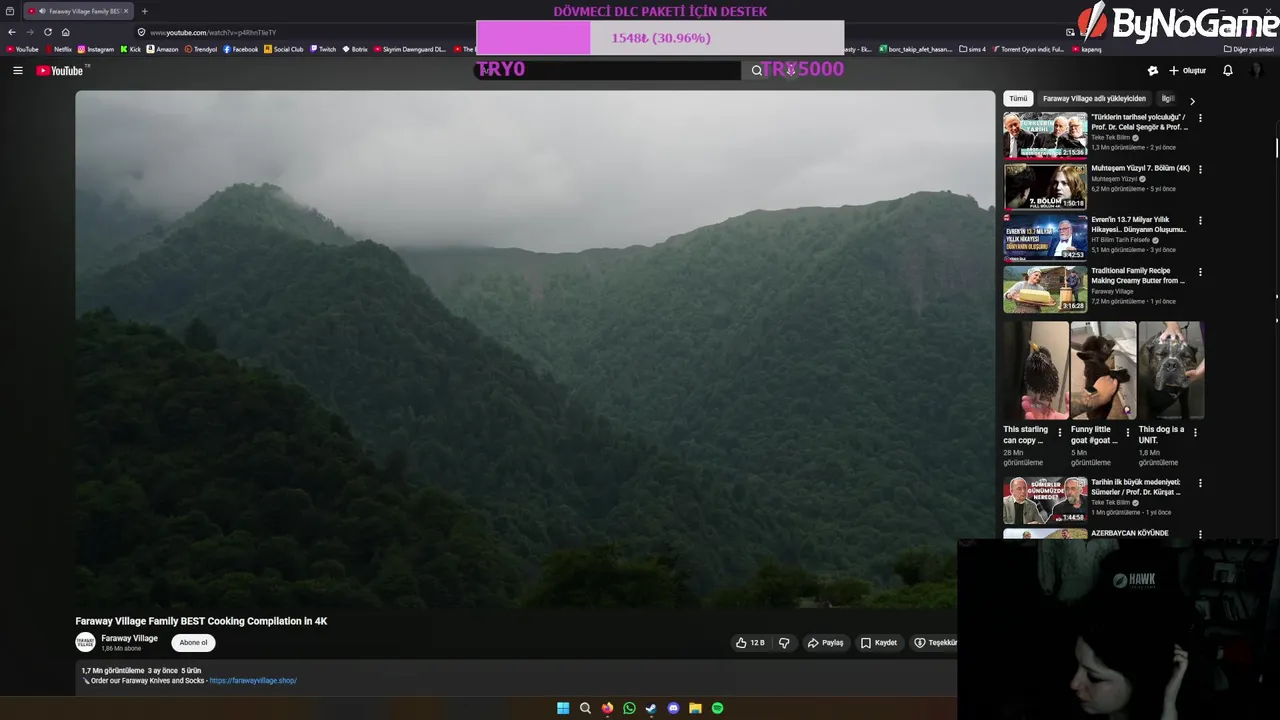Open Spotify from the taskbar
The width and height of the screenshot is (1280, 720).
click(x=717, y=708)
